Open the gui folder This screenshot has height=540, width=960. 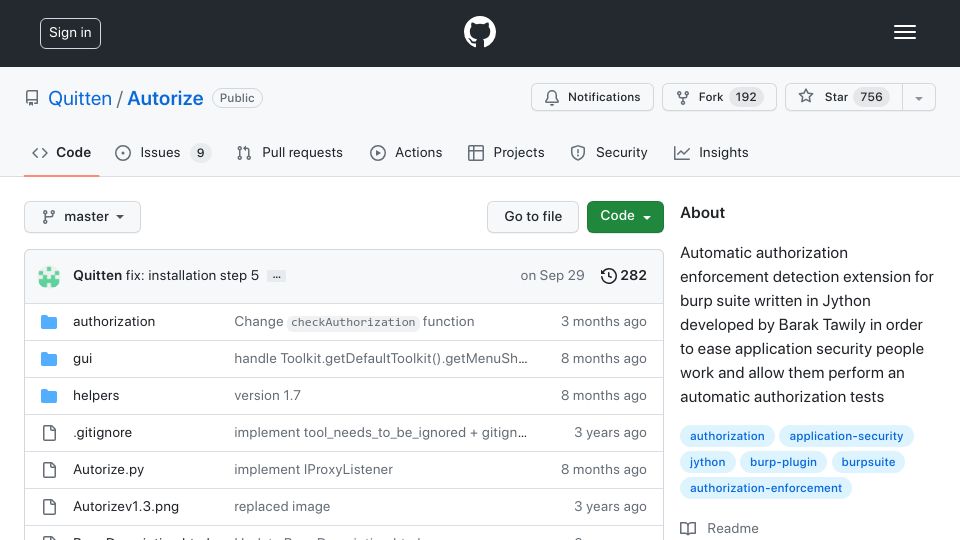pyautogui.click(x=83, y=358)
